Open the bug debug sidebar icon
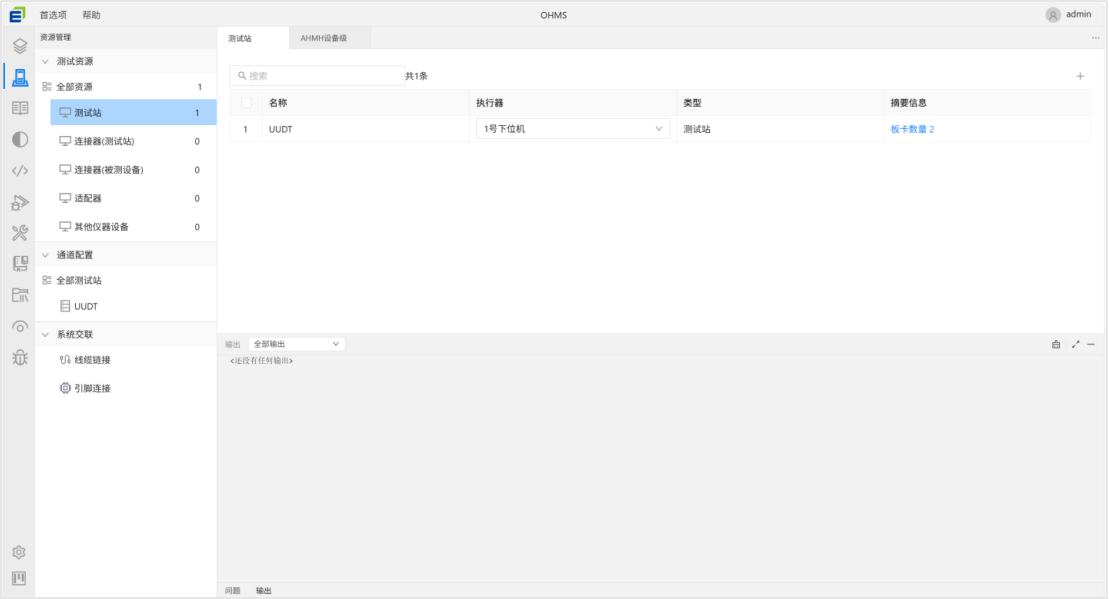 click(20, 357)
